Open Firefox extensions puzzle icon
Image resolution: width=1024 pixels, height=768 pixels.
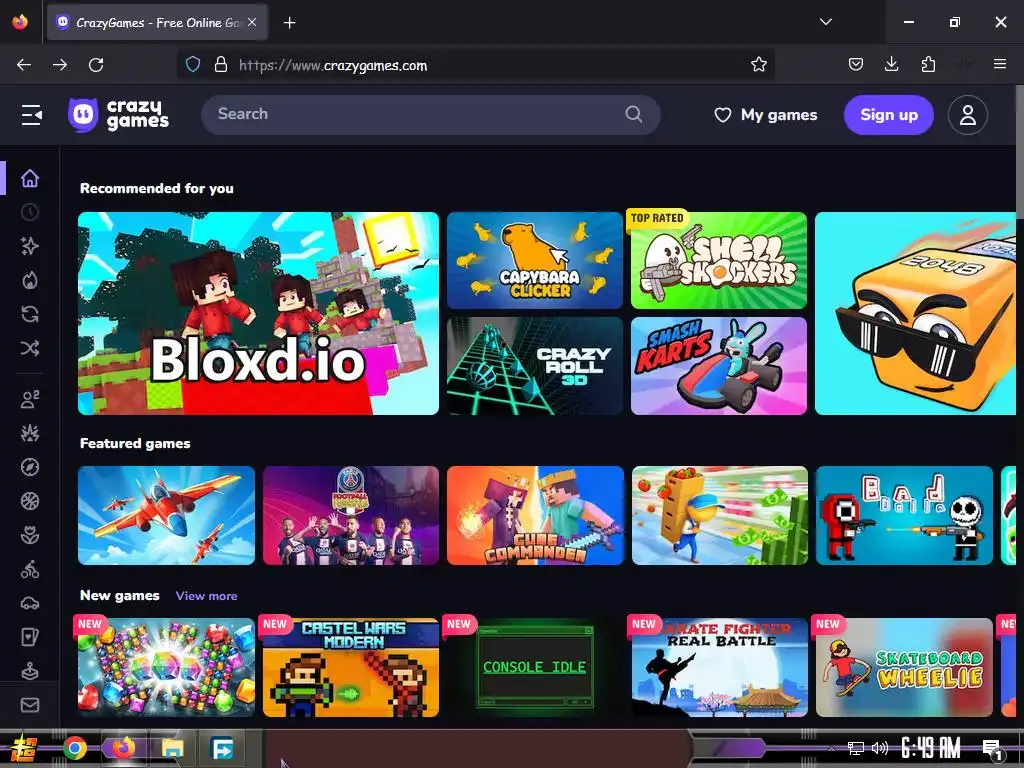928,65
